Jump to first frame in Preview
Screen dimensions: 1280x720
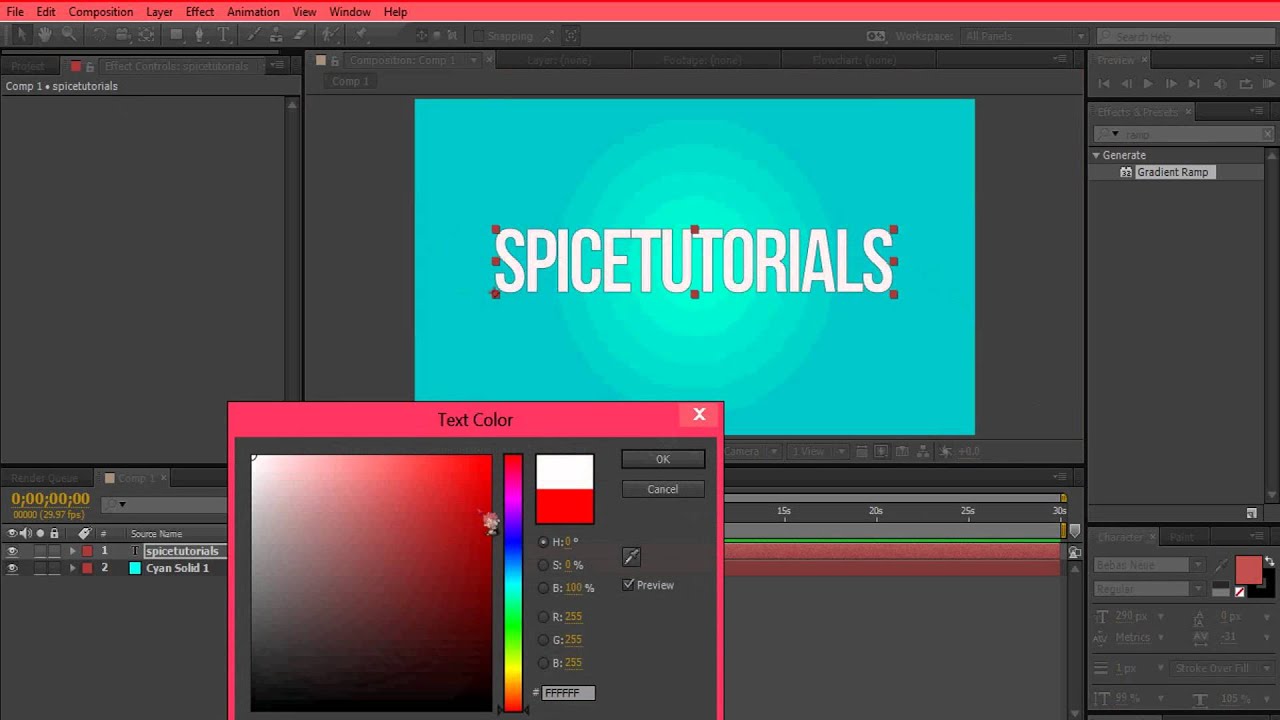[x=1104, y=84]
